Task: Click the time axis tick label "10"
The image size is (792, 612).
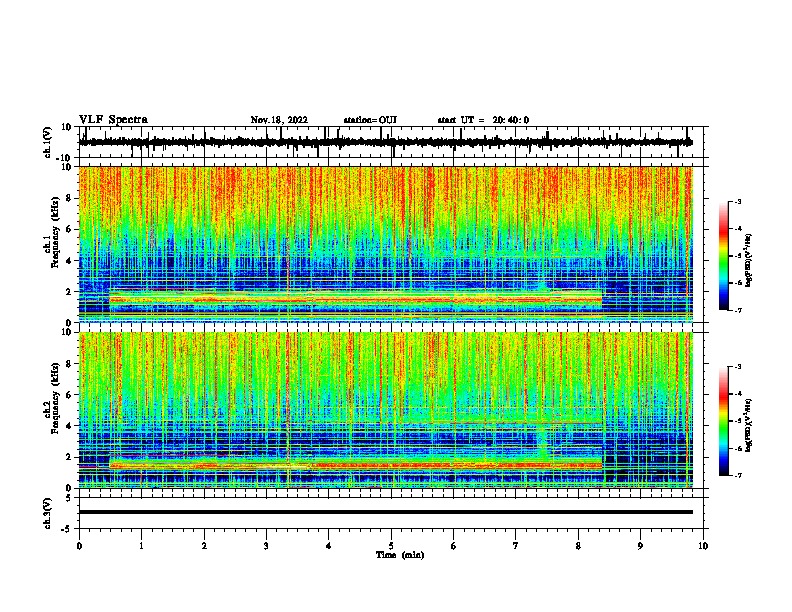Action: (x=703, y=546)
